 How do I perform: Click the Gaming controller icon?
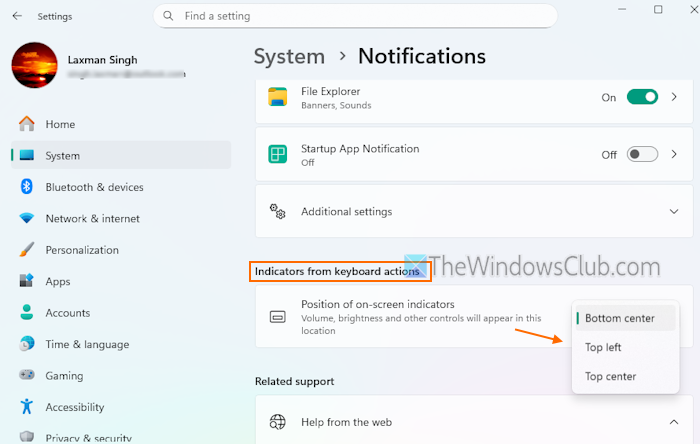pyautogui.click(x=27, y=375)
